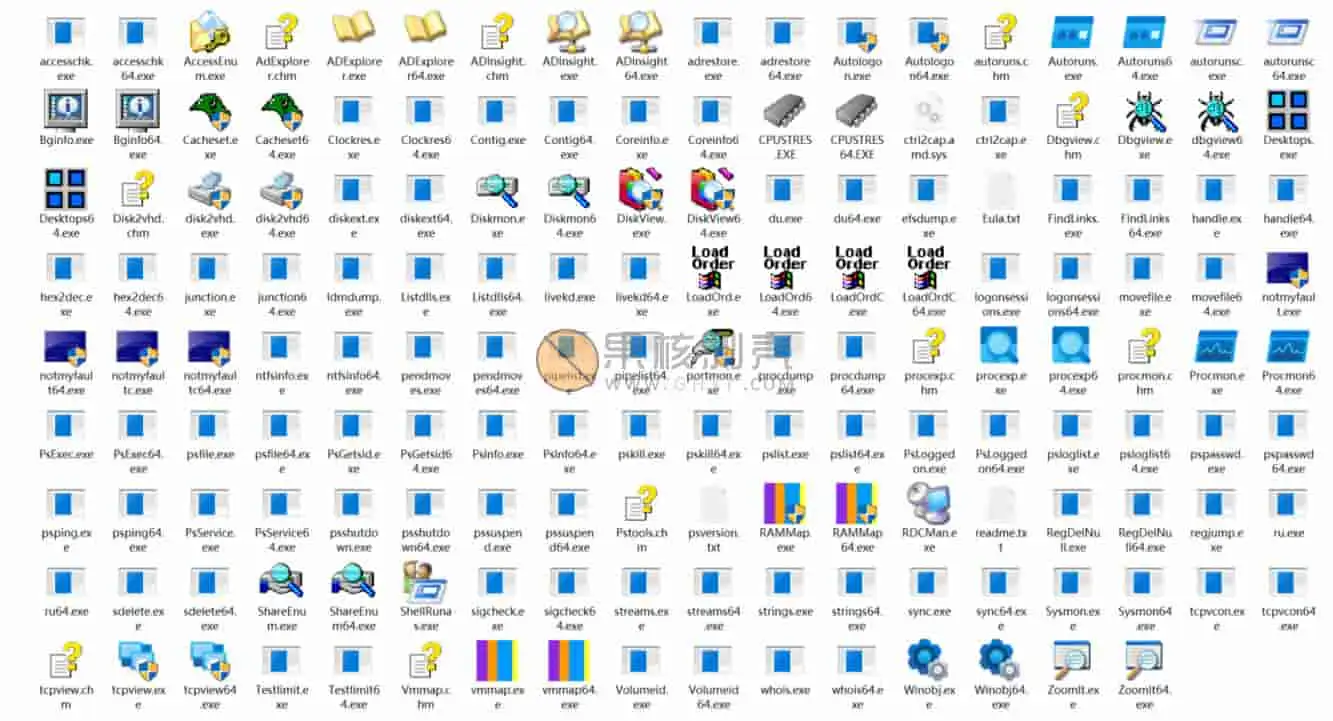
Task: Select the RAMMap64.exe striped icon
Action: coord(857,504)
